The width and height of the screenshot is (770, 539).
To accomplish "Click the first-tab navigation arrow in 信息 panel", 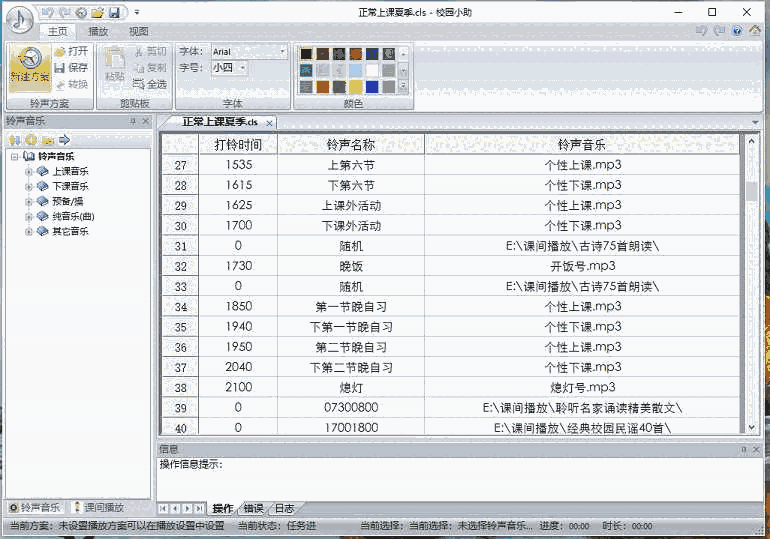I will [x=163, y=509].
